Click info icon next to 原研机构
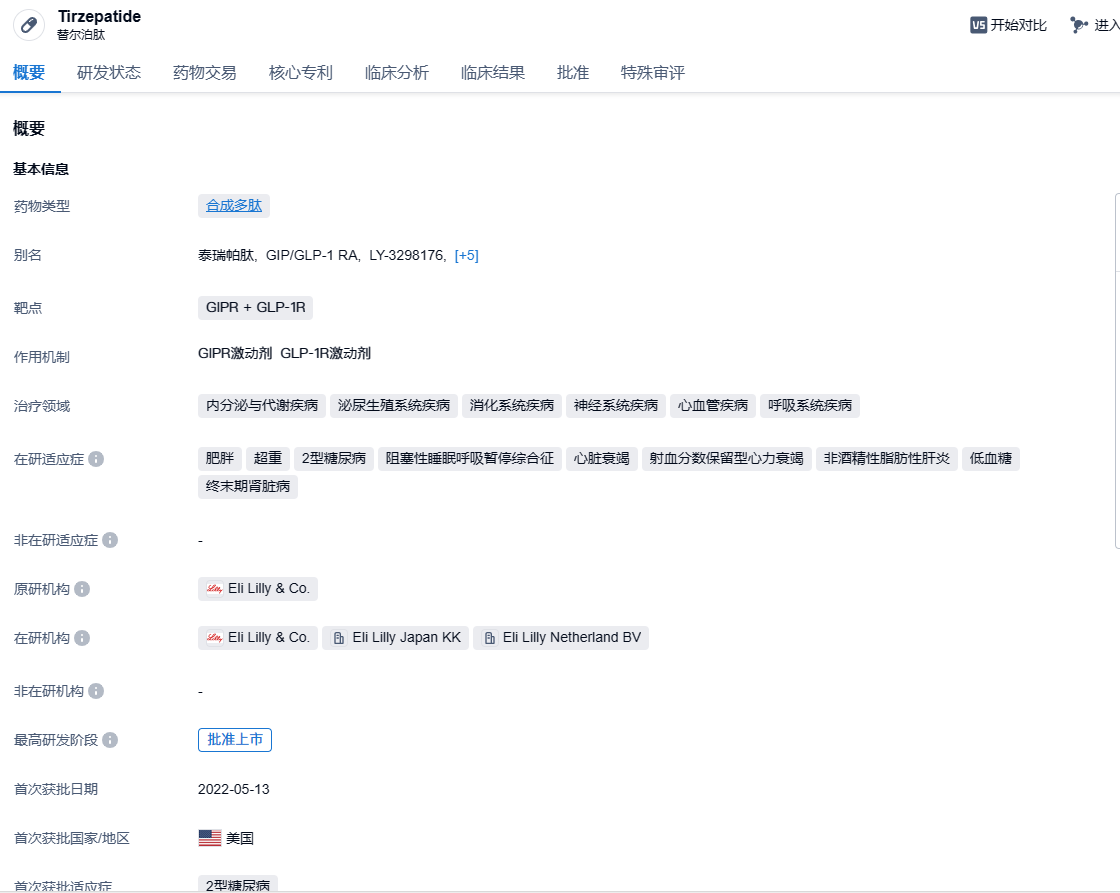The image size is (1120, 893). [82, 589]
